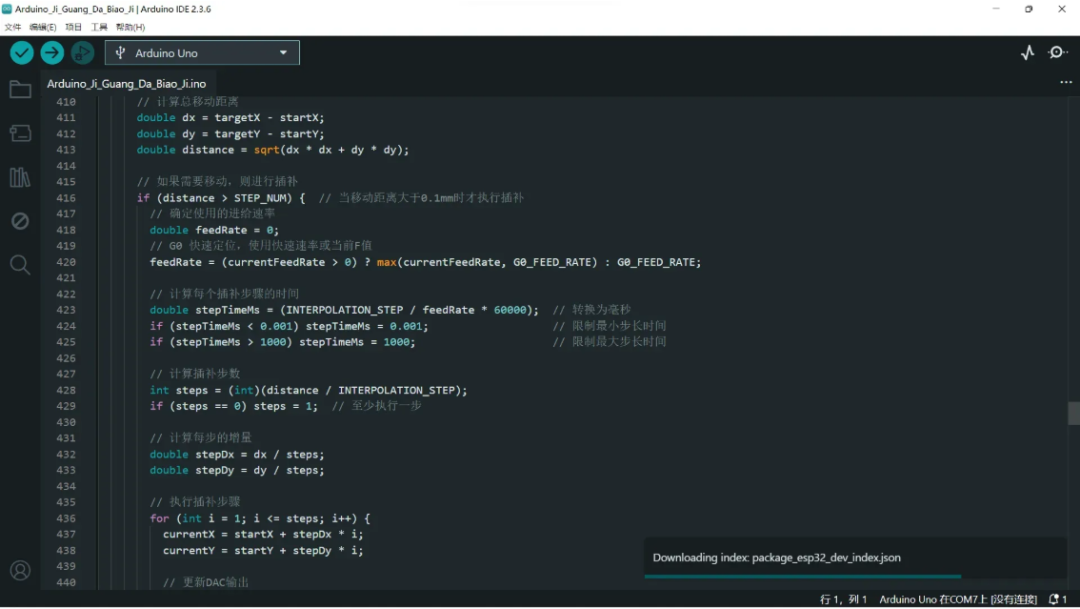Open the Sketchbook folder panel
Image resolution: width=1080 pixels, height=609 pixels.
(20, 90)
